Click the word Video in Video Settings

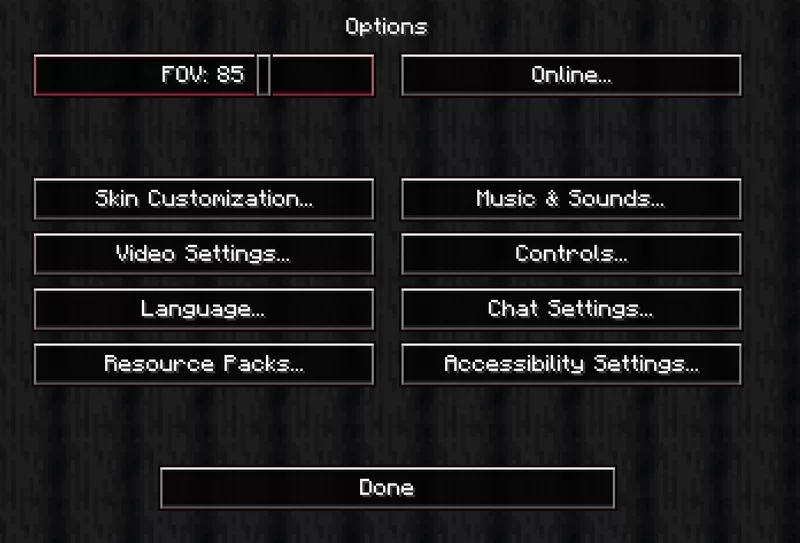(145, 254)
